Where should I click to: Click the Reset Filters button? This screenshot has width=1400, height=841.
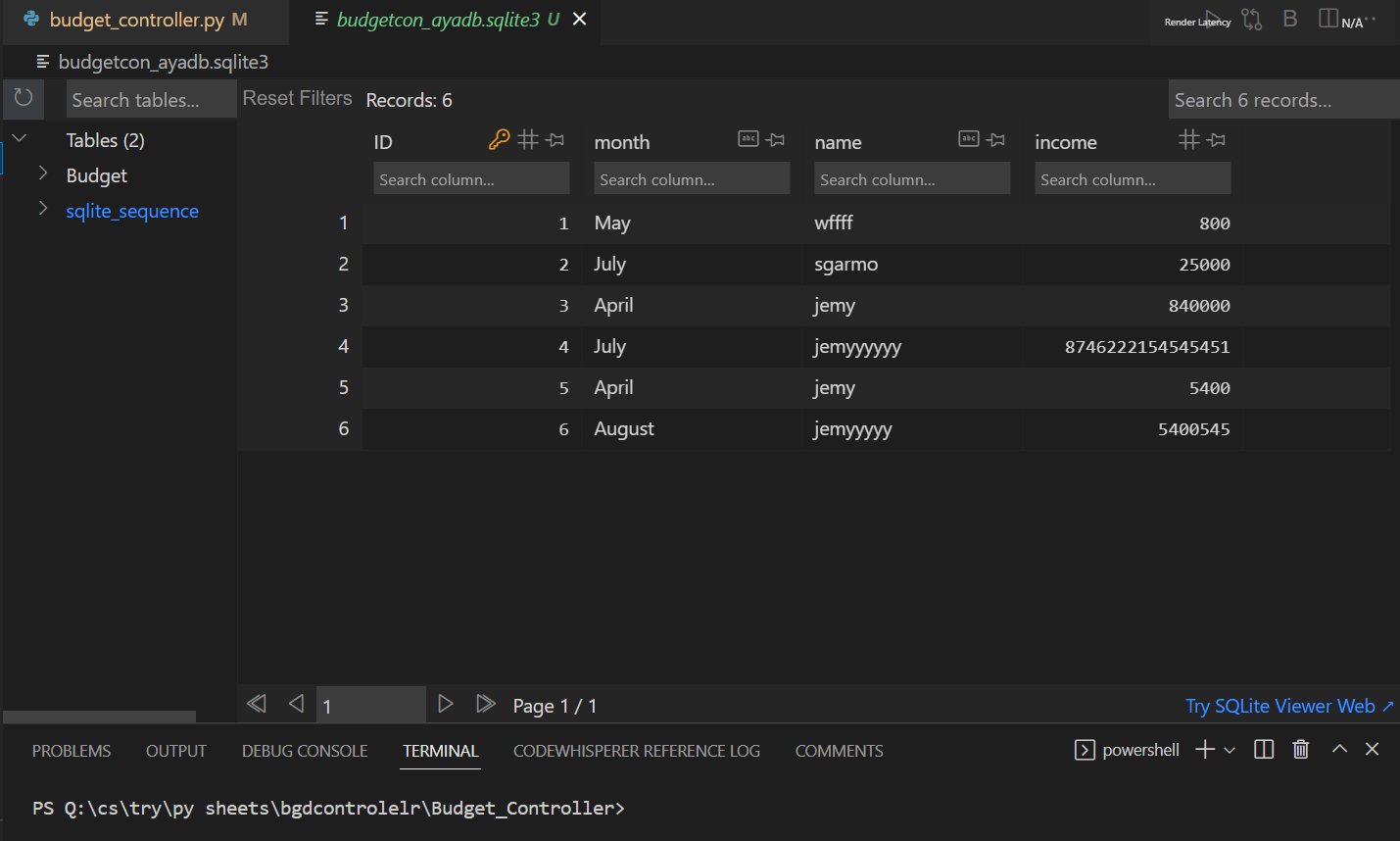[297, 97]
